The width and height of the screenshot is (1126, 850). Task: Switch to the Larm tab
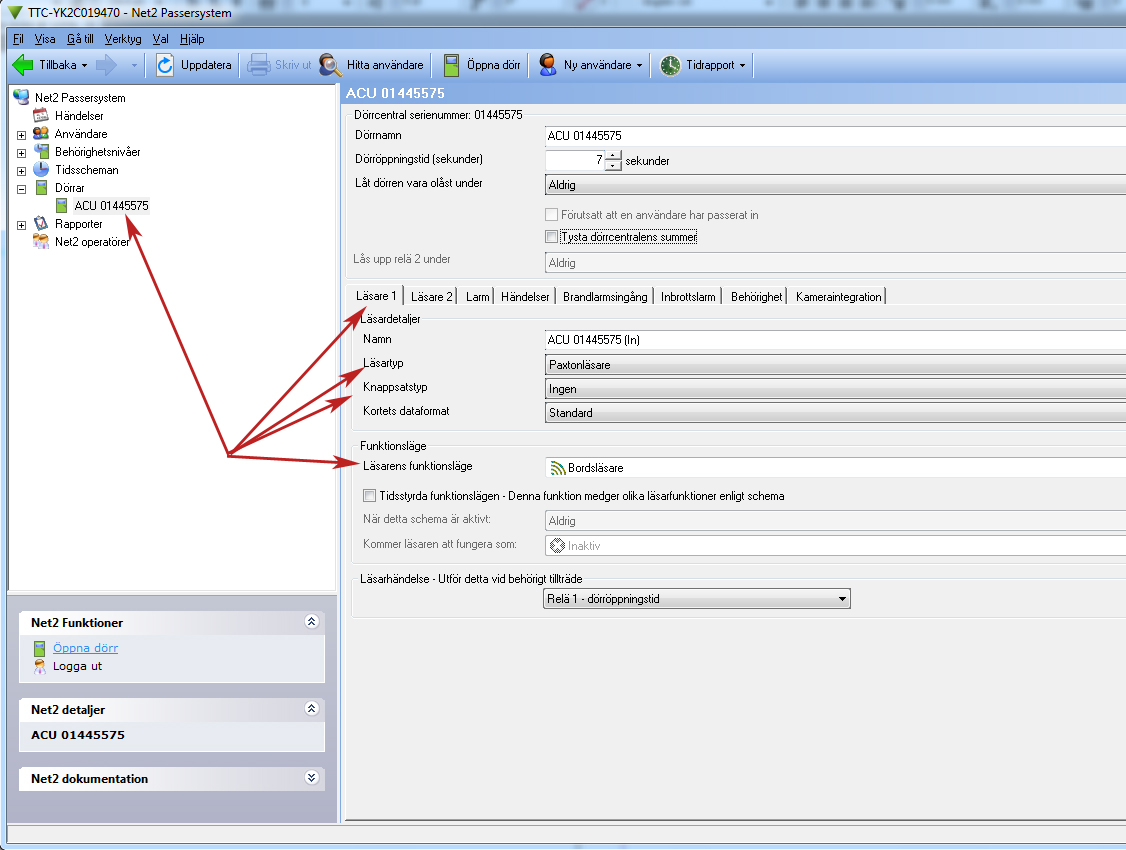477,296
